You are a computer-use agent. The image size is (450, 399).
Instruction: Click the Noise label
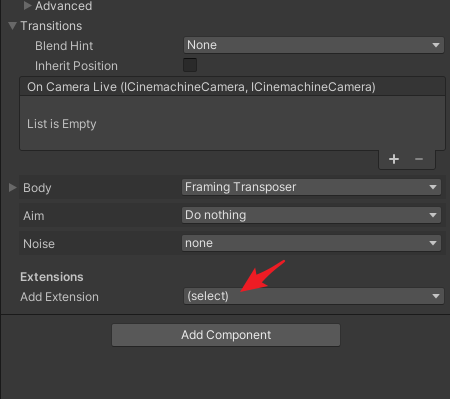[x=39, y=244]
